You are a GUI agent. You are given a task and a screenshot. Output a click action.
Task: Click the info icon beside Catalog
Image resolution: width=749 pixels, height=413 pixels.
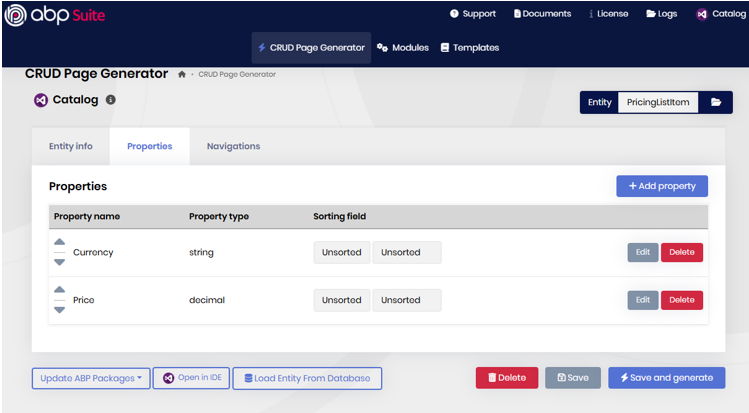110,100
